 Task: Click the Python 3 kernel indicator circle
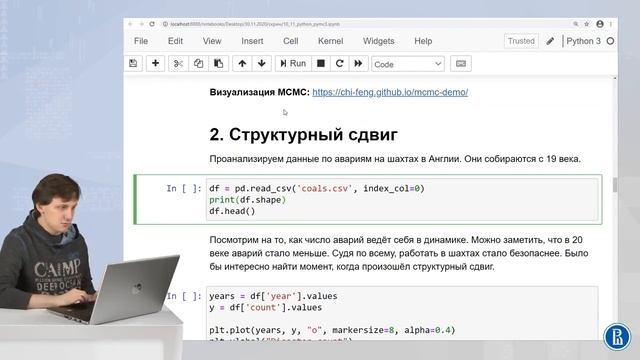(x=610, y=41)
